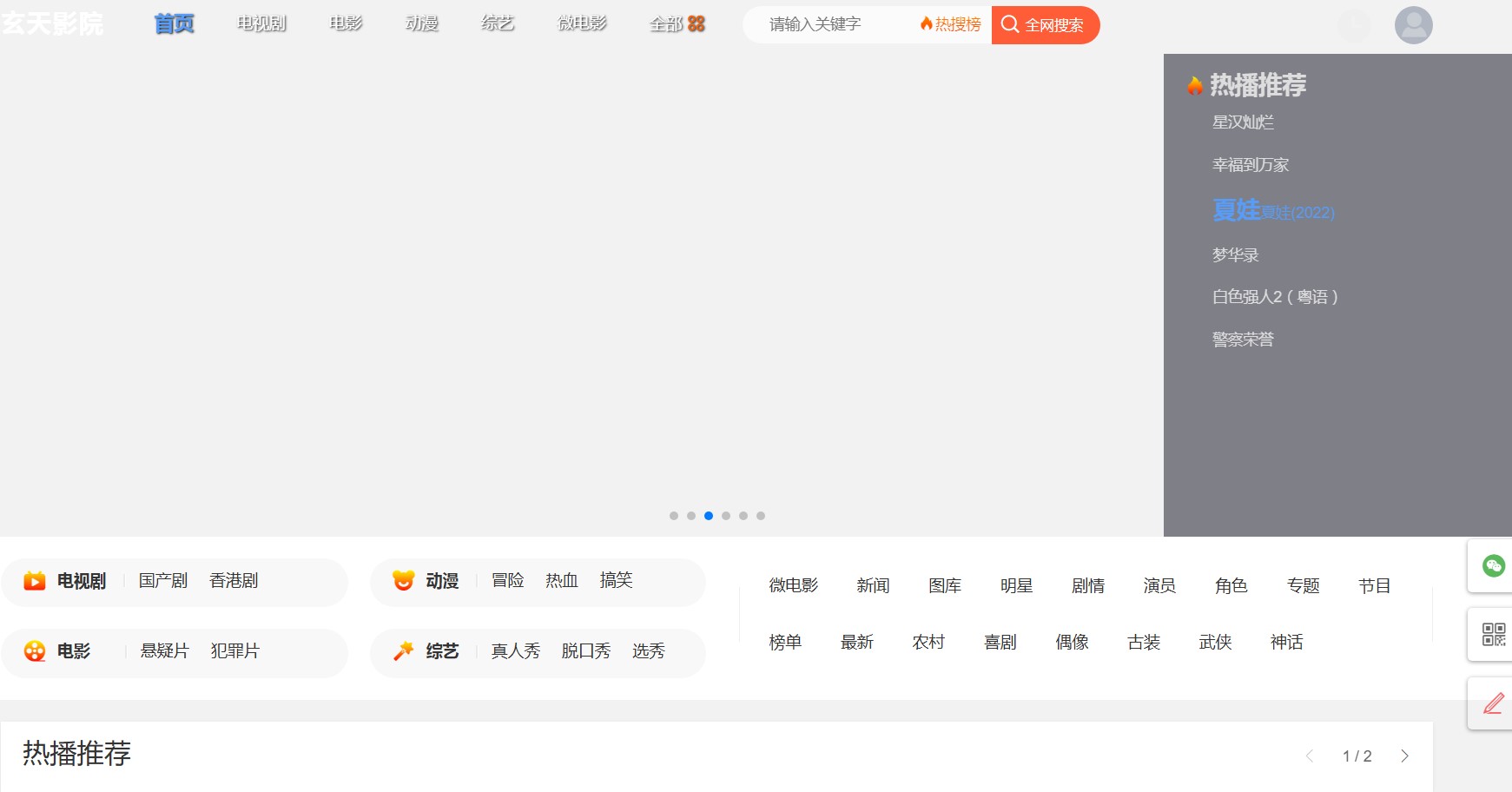Open 警察荣誉 in hot list
This screenshot has width=1512, height=792.
(1243, 340)
